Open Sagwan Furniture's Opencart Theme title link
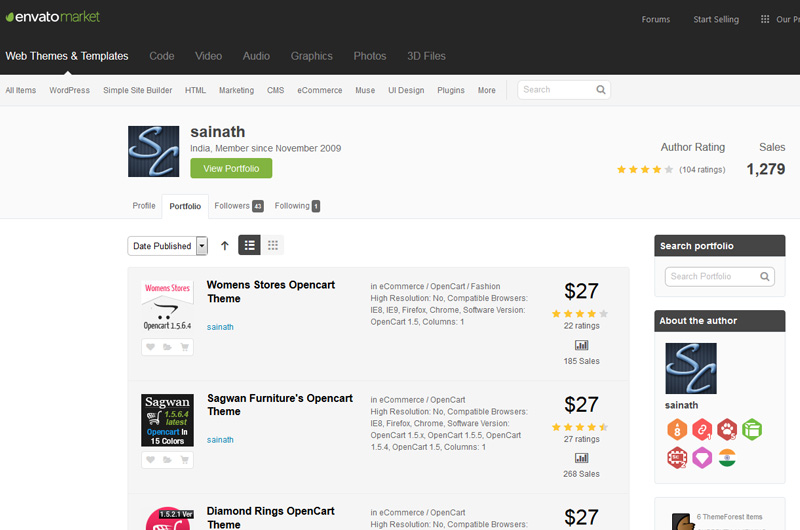 pos(280,405)
